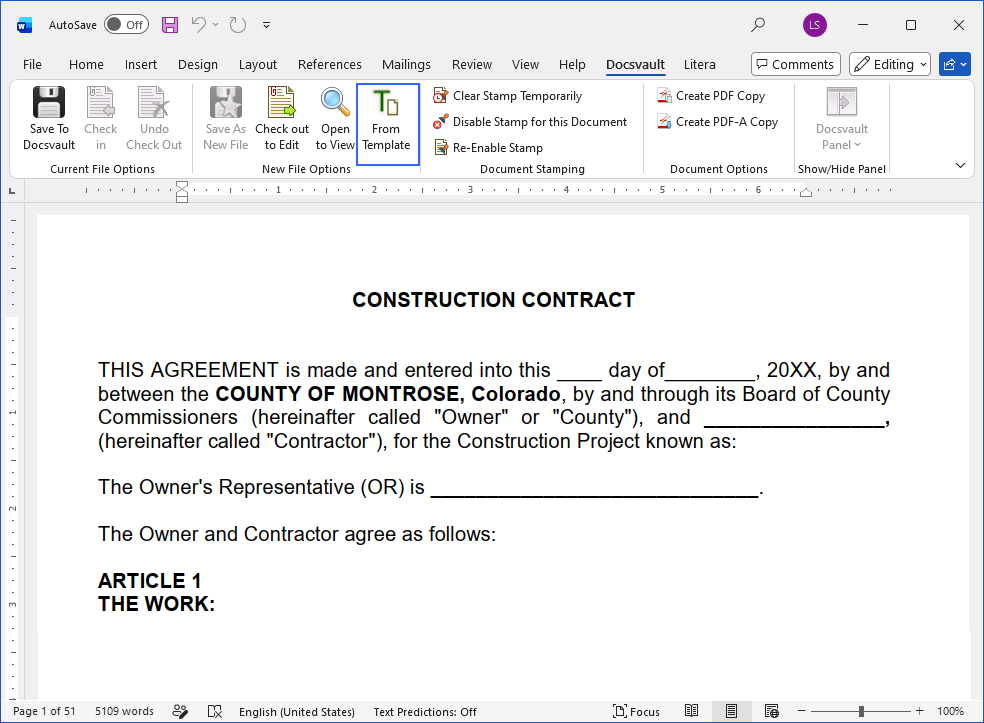Open the Undo history dropdown arrow
The height and width of the screenshot is (723, 984).
click(x=215, y=25)
